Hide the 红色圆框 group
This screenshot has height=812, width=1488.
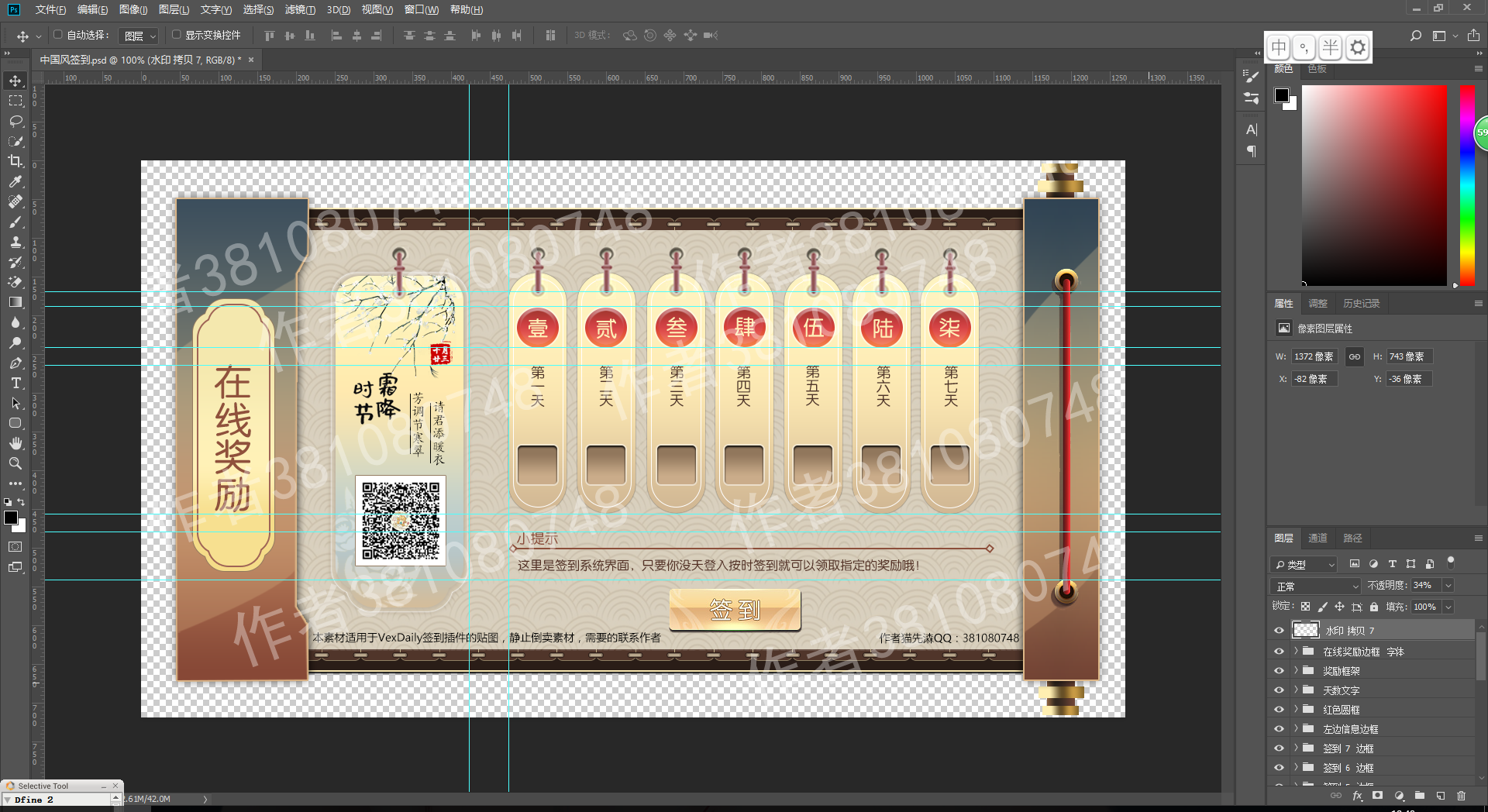1279,710
